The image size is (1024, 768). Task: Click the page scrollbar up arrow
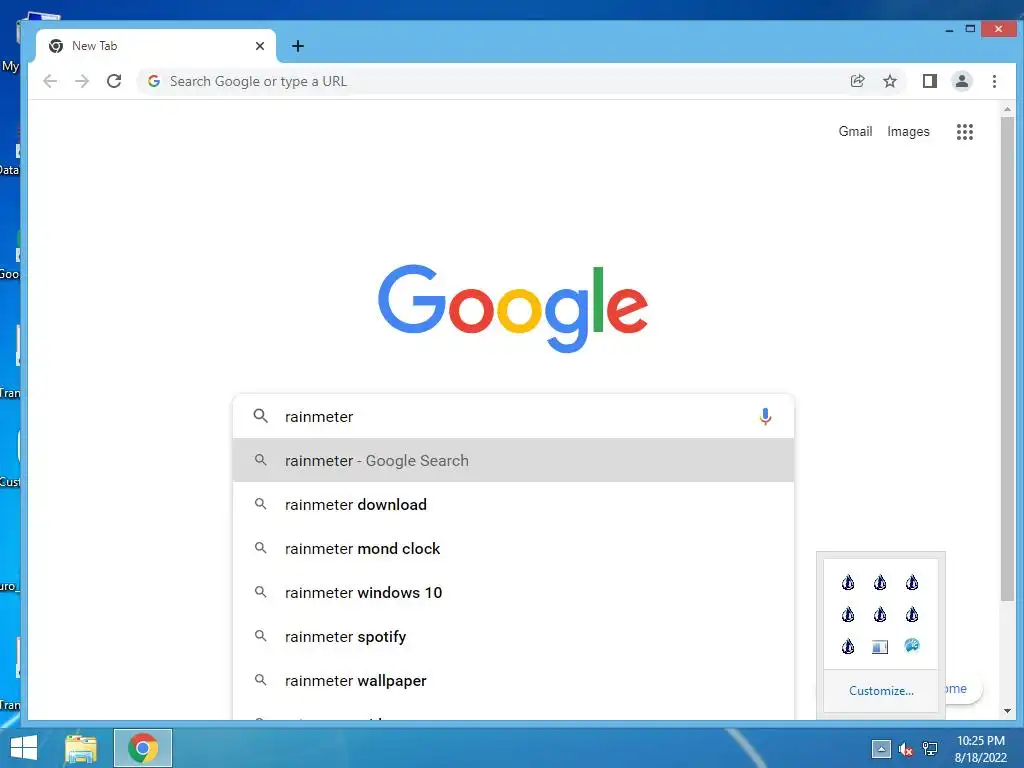1007,110
